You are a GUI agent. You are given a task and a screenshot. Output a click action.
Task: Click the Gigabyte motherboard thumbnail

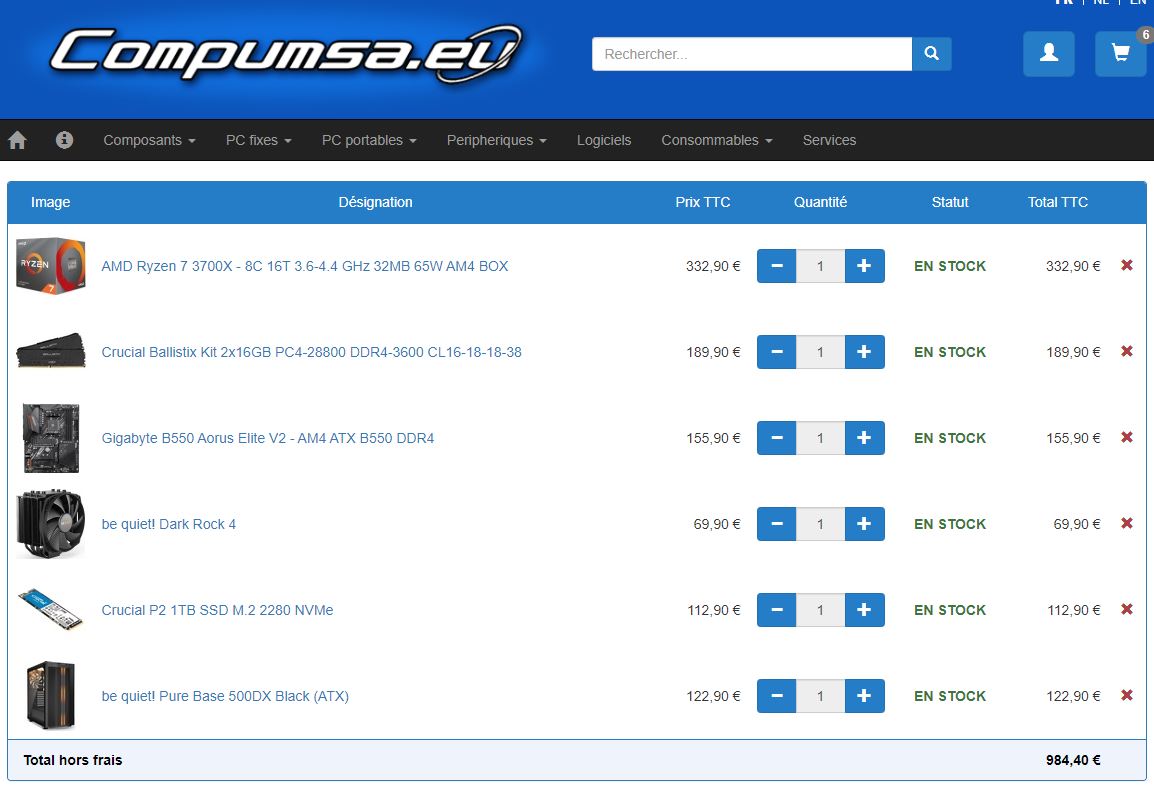[51, 438]
